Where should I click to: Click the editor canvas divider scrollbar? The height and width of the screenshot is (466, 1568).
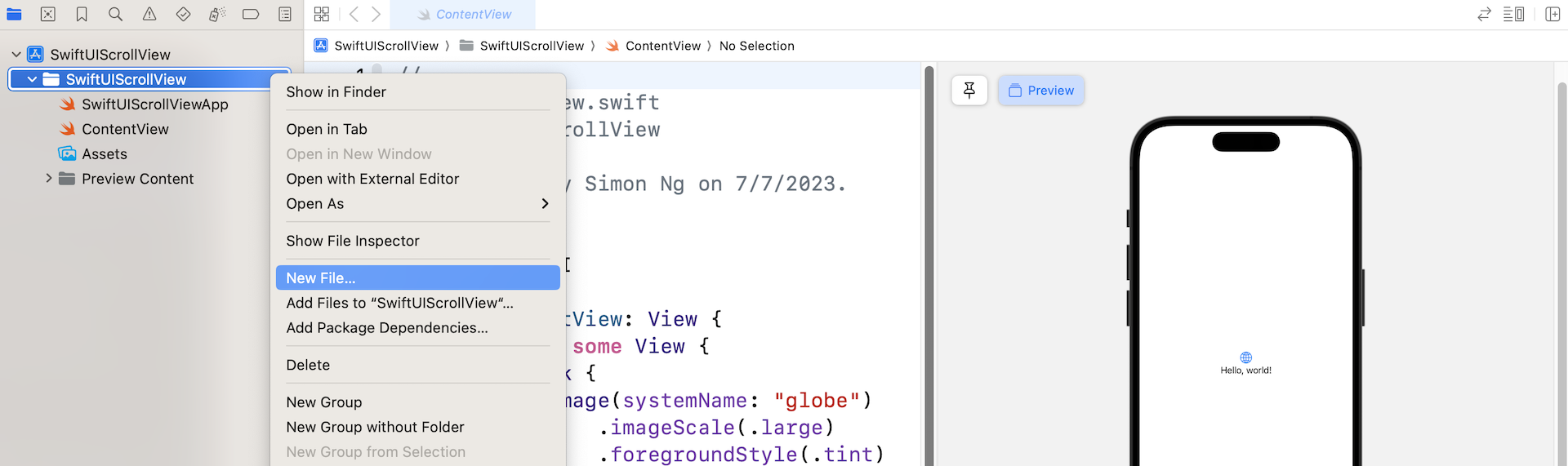pyautogui.click(x=929, y=265)
